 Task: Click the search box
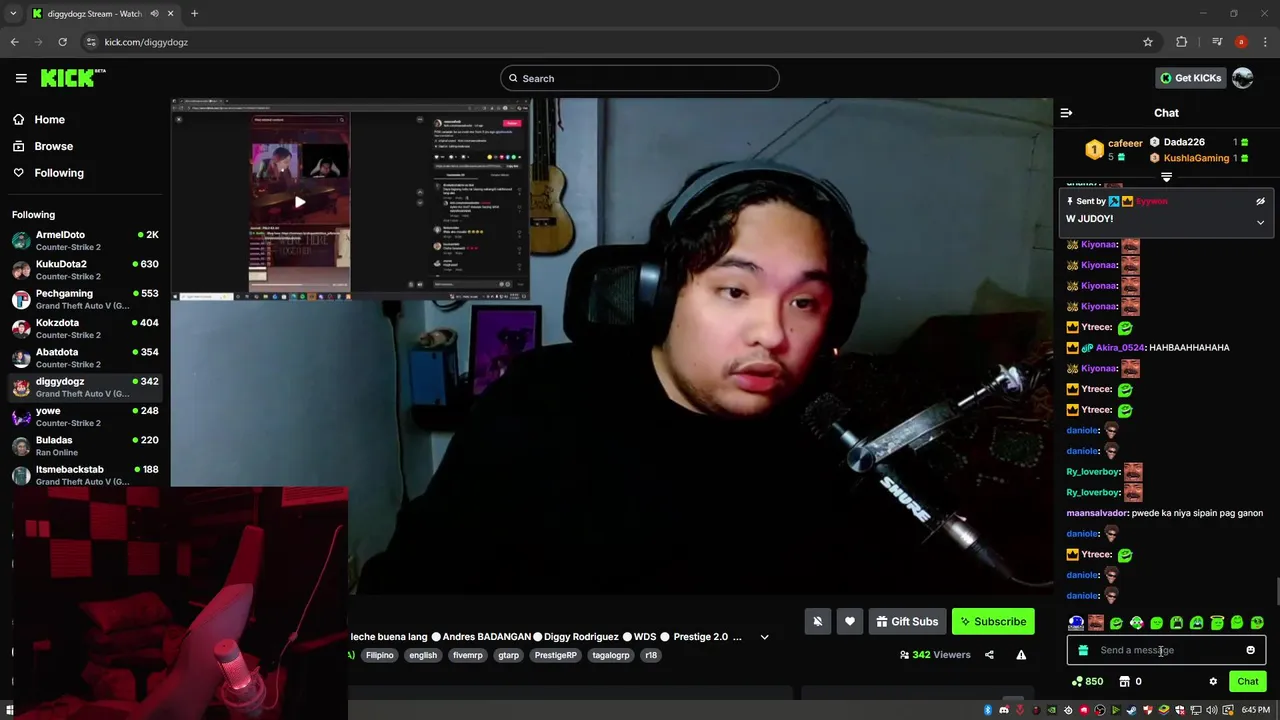click(x=640, y=78)
